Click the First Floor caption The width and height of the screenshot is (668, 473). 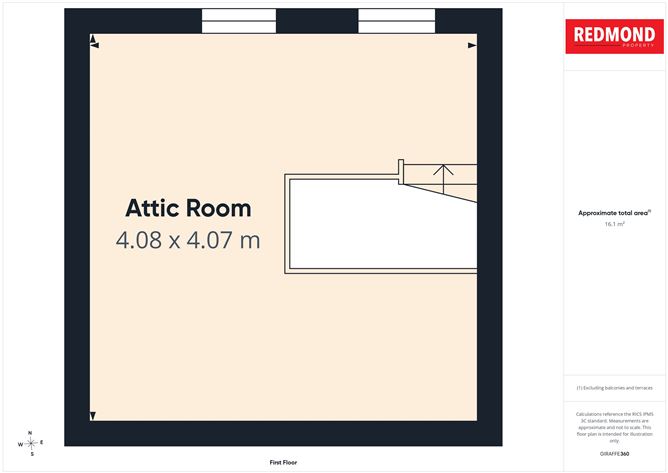coord(283,462)
